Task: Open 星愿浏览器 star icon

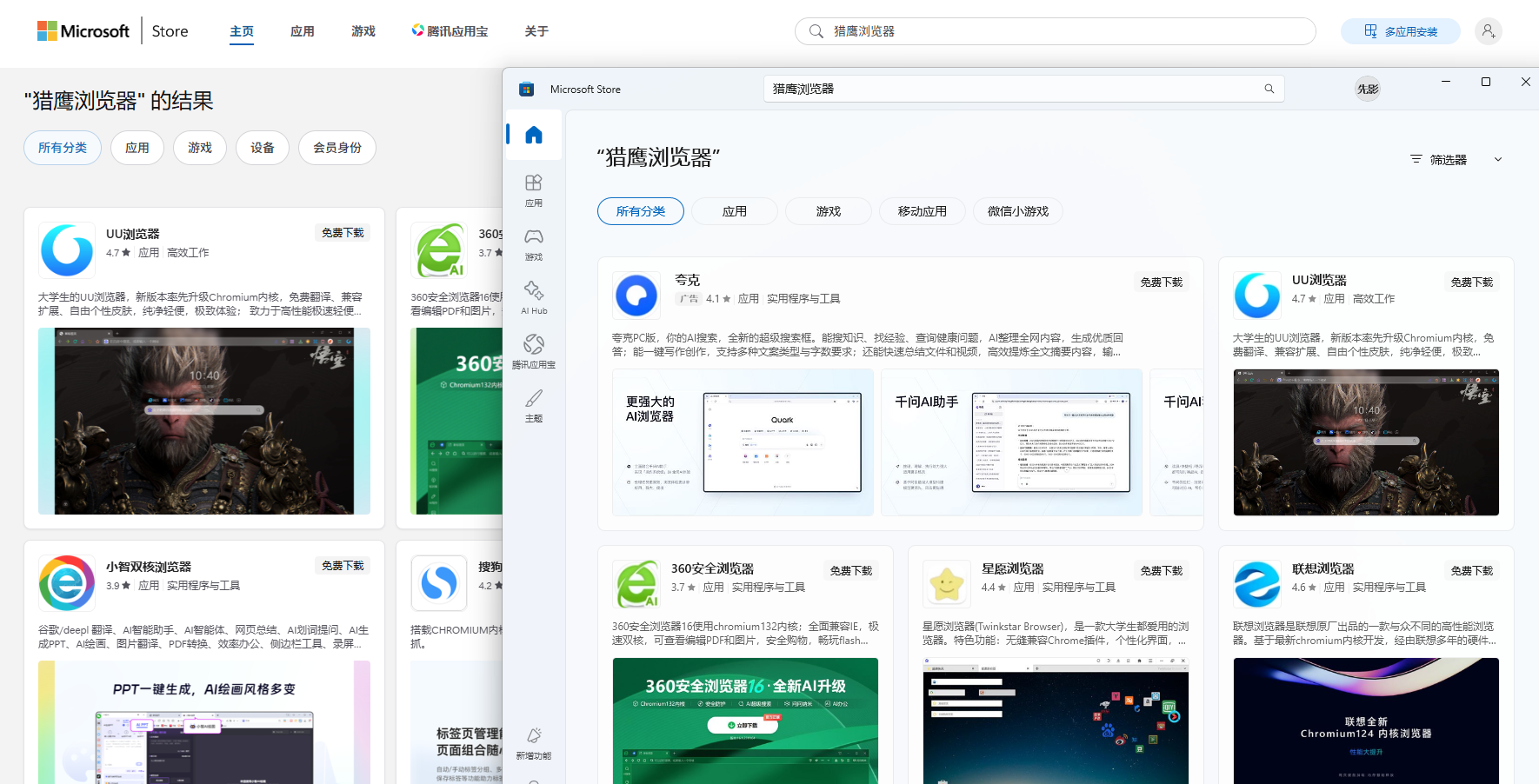Action: tap(947, 584)
